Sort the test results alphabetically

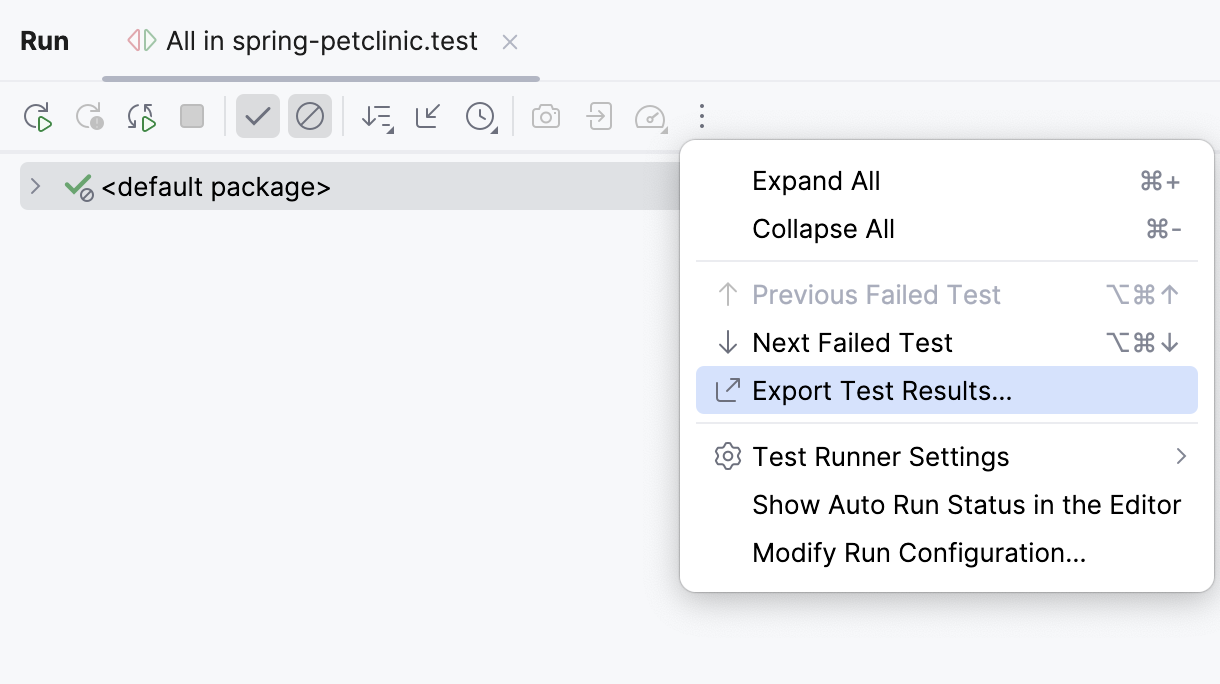(377, 116)
